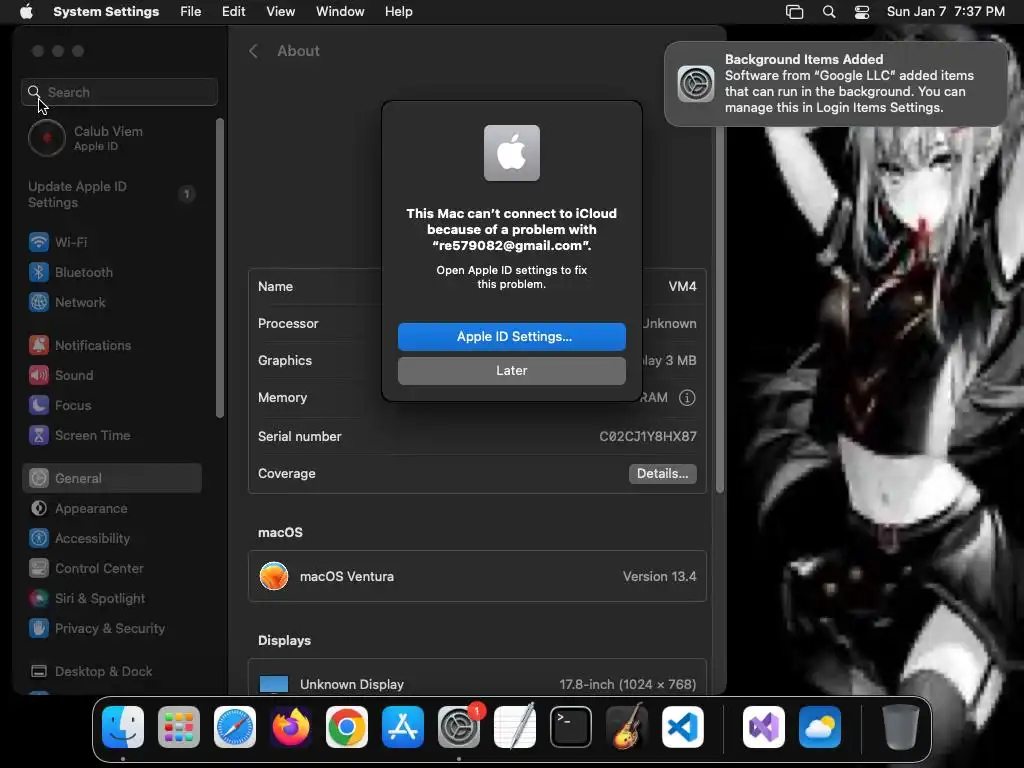1024x768 pixels.
Task: Open Siri & Spotlight in sidebar
Action: [x=112, y=598]
